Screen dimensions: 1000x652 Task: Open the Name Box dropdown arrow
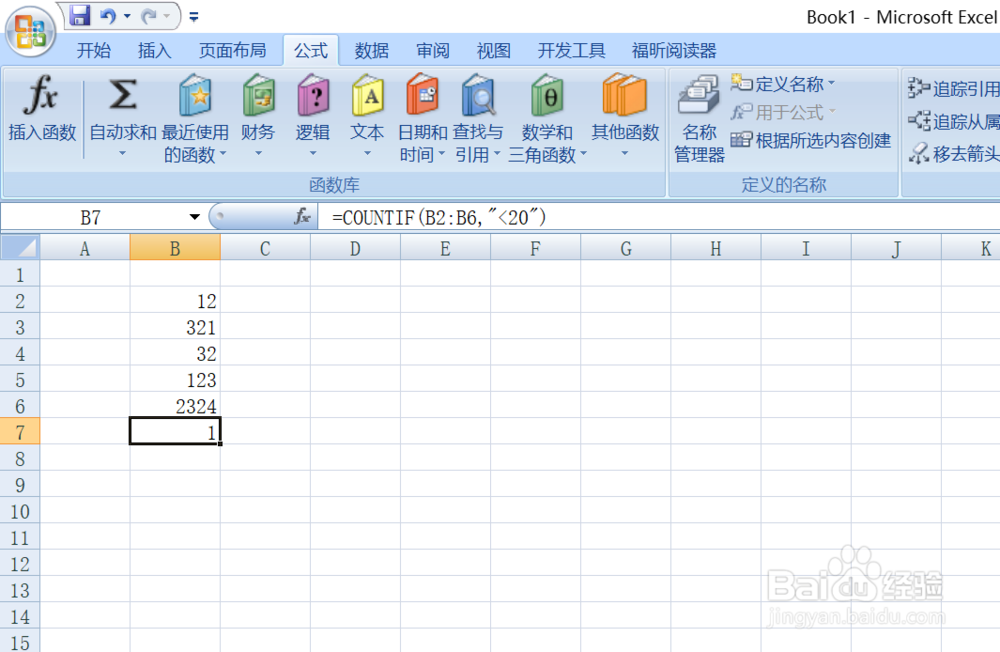194,216
